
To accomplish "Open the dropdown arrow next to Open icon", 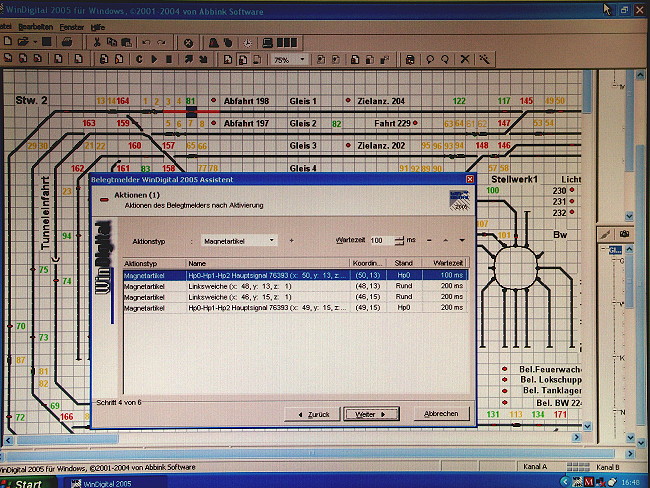I will tap(35, 42).
